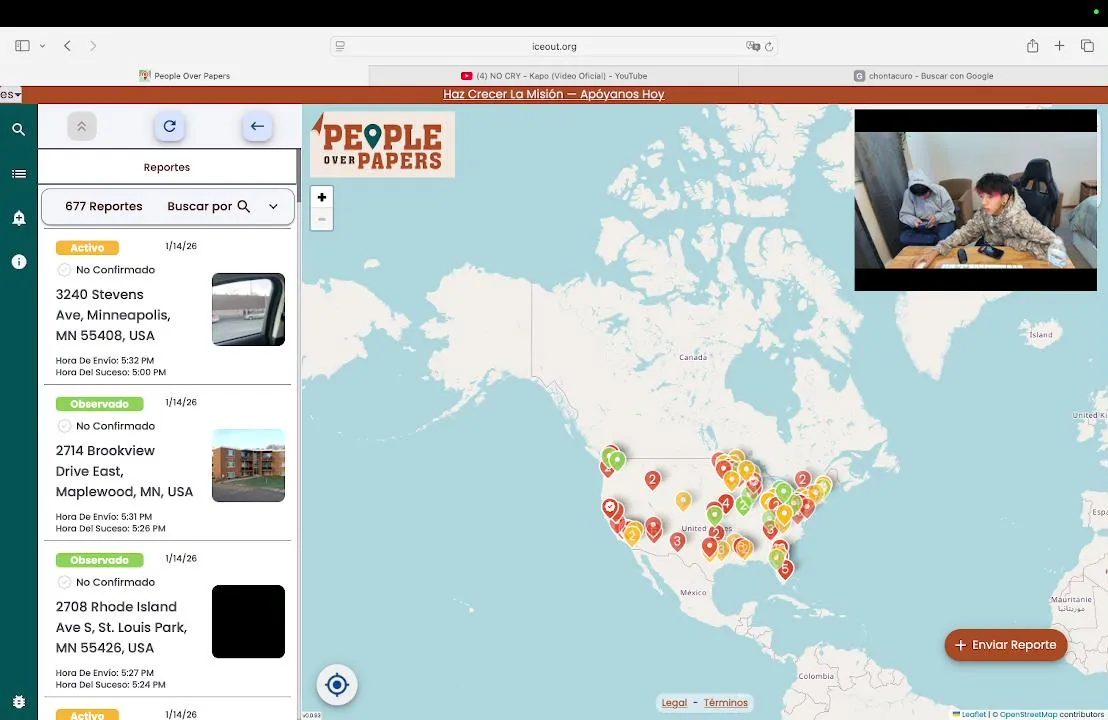Collapse panel with double-chevron up button

pos(82,126)
